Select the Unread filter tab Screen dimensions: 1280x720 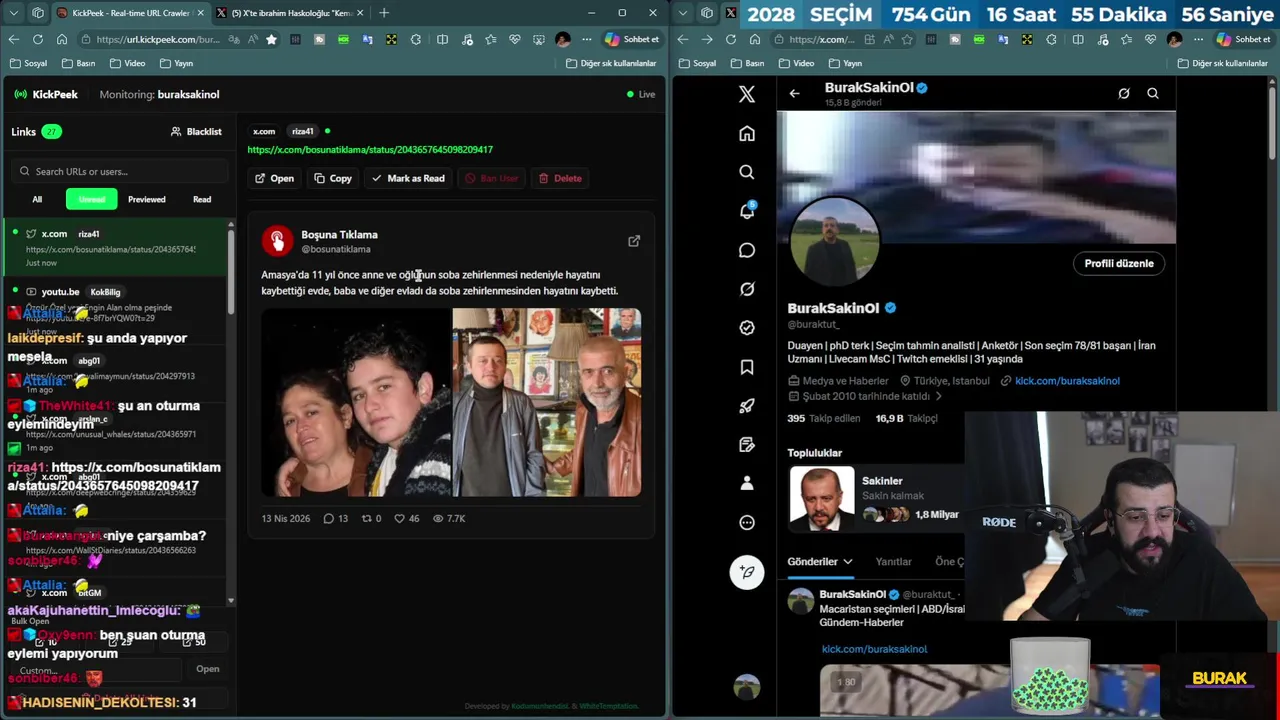(x=92, y=199)
